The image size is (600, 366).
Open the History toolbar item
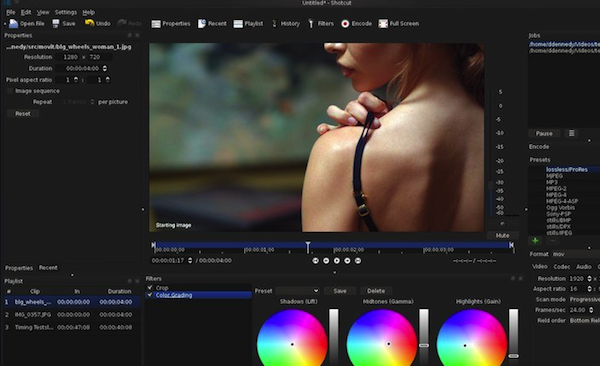tap(285, 24)
